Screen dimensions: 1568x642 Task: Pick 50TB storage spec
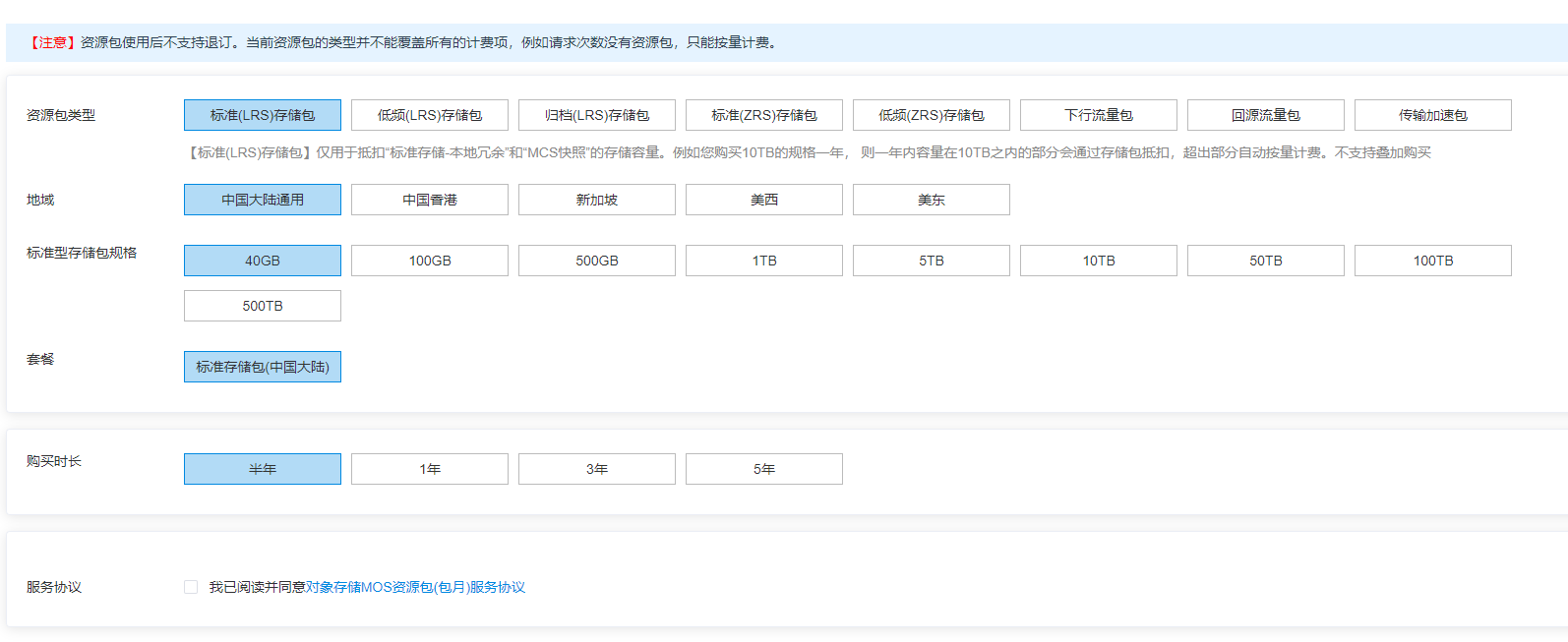point(1266,261)
